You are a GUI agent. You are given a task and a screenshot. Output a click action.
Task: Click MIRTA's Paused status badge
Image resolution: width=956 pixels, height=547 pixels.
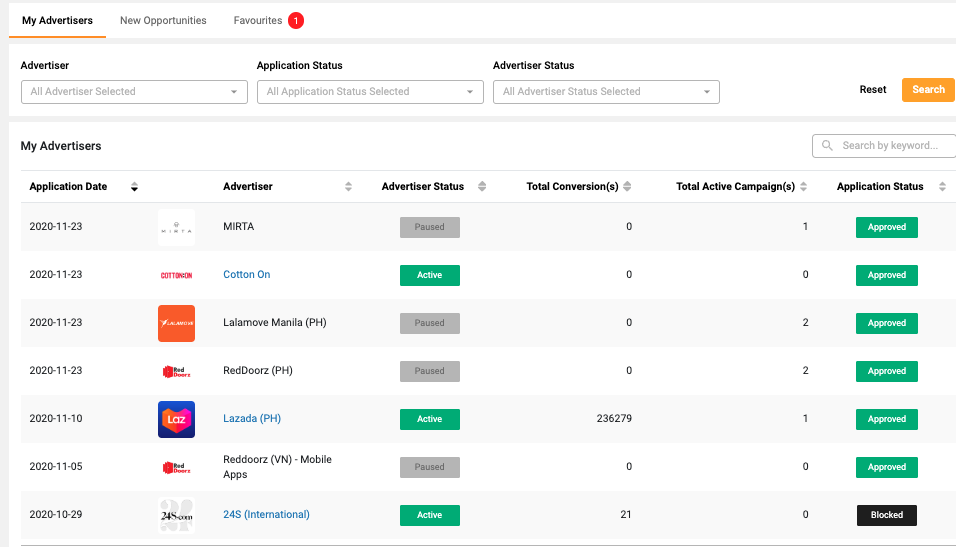[x=430, y=227]
